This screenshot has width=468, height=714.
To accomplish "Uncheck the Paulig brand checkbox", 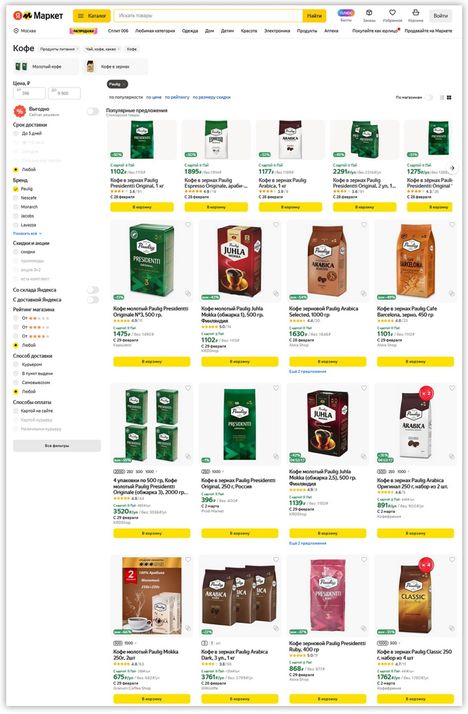I will click(16, 189).
